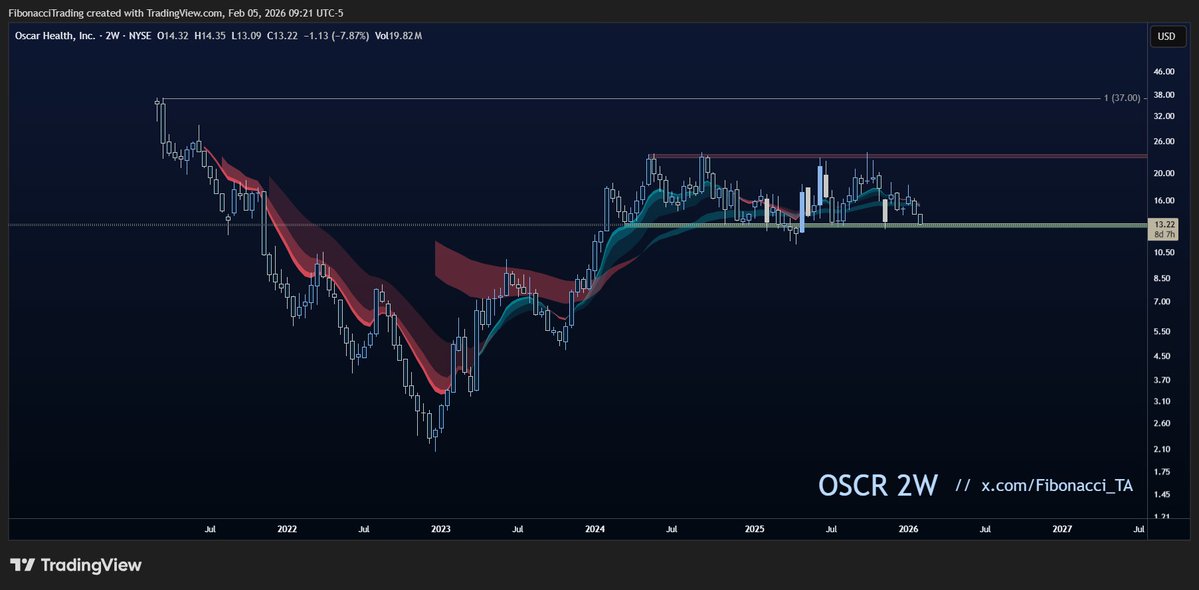Click the TradingView logo
1199x590 pixels.
(x=76, y=566)
